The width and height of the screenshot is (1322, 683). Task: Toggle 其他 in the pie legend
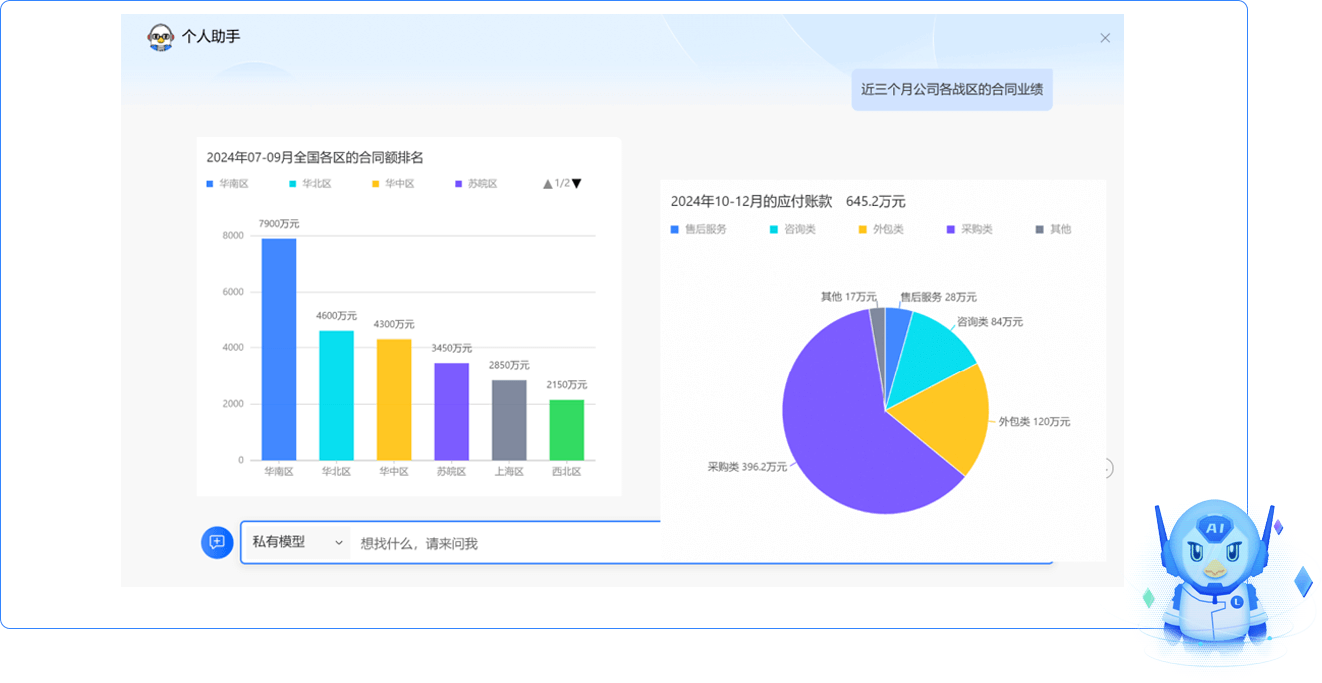[x=1054, y=229]
